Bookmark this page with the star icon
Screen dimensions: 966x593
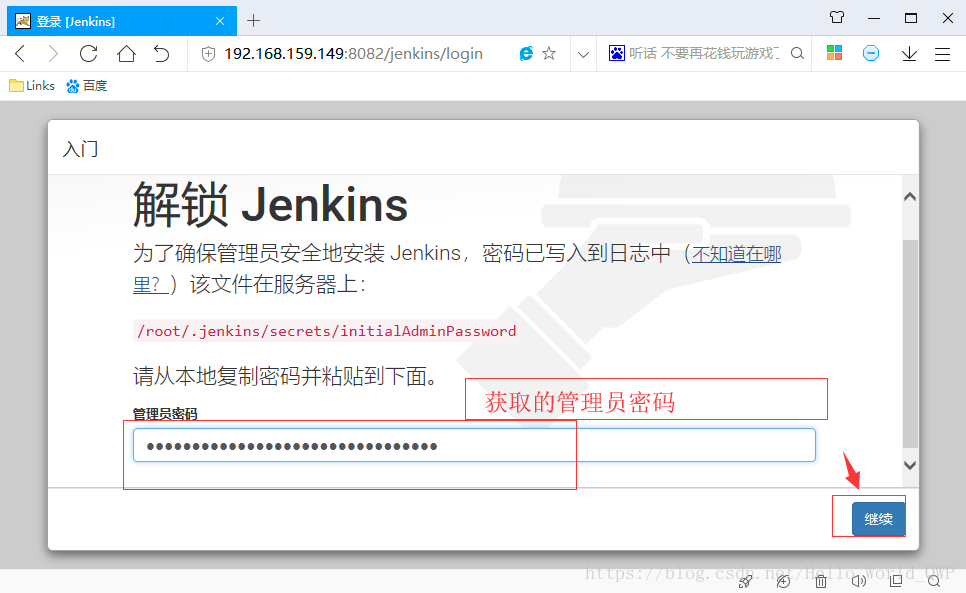[549, 54]
